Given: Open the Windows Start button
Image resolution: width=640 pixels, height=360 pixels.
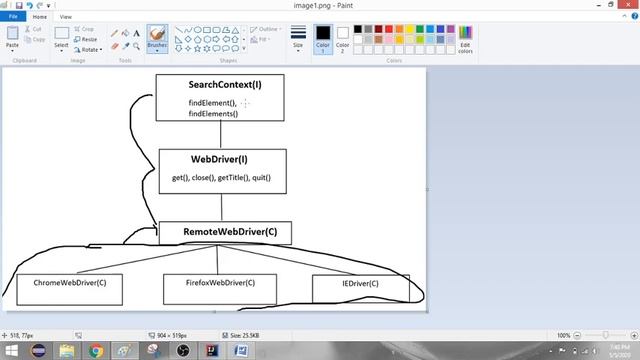Looking at the screenshot, I should tap(11, 351).
